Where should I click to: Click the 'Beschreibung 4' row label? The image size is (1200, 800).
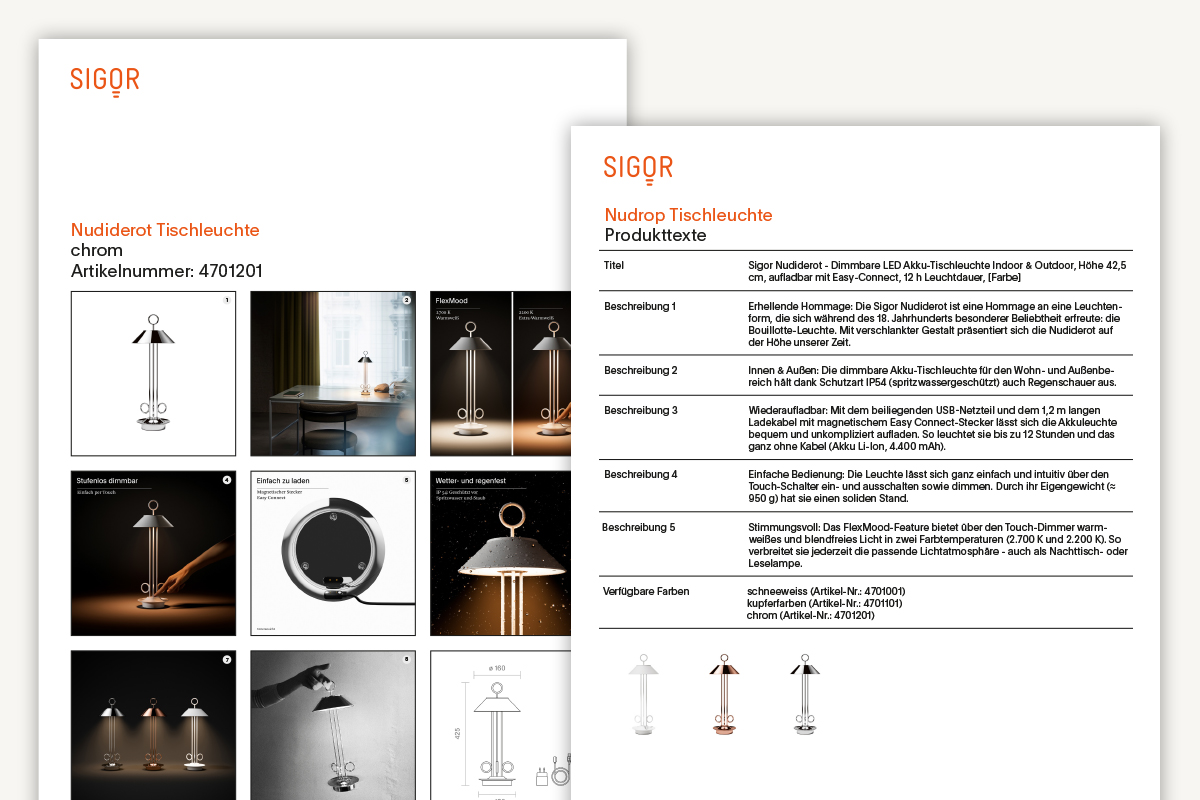(641, 474)
